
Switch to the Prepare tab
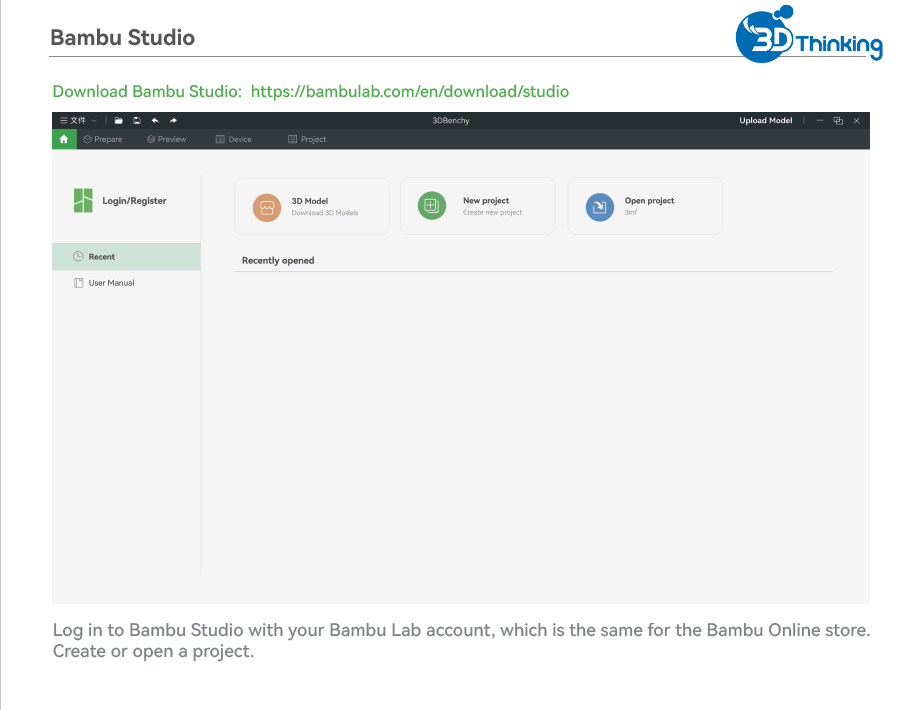click(102, 139)
